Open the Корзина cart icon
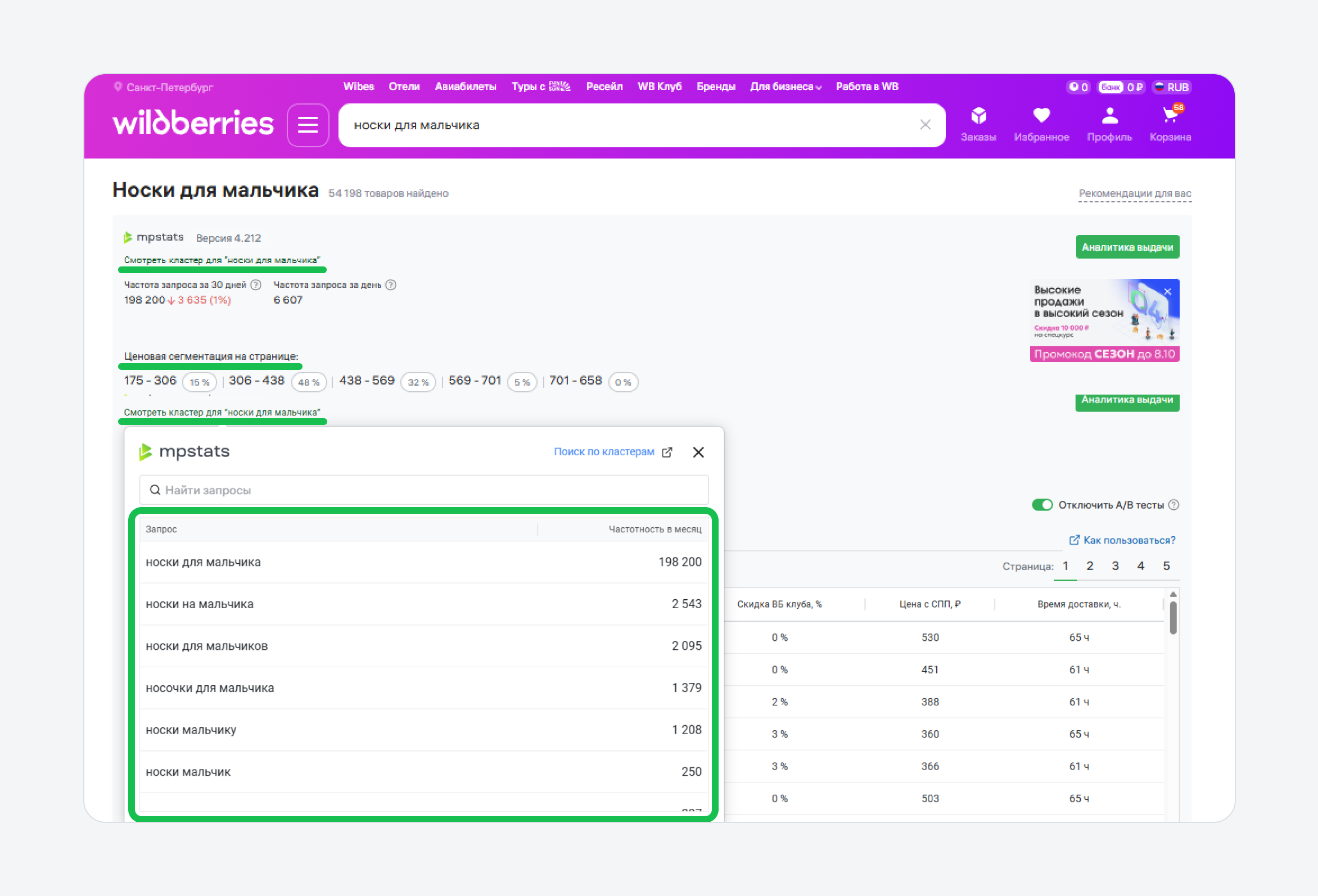Screen dimensions: 1318x896 pyautogui.click(x=1170, y=116)
